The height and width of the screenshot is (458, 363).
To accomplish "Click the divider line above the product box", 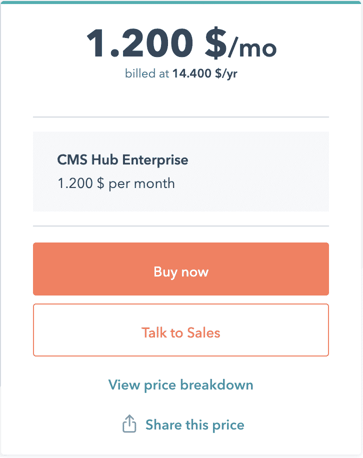I will [181, 117].
